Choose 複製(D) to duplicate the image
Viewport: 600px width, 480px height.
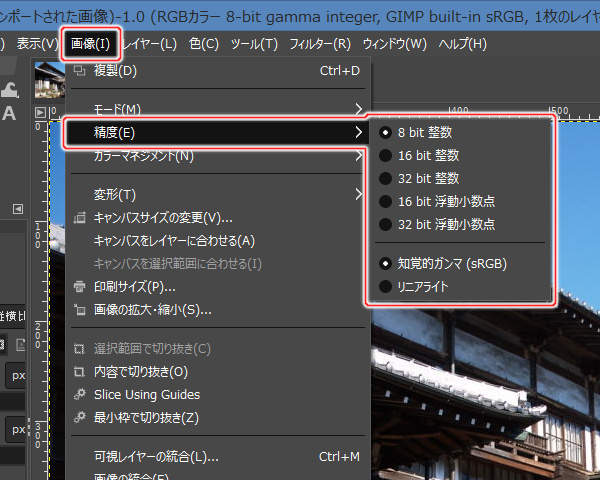(217, 71)
